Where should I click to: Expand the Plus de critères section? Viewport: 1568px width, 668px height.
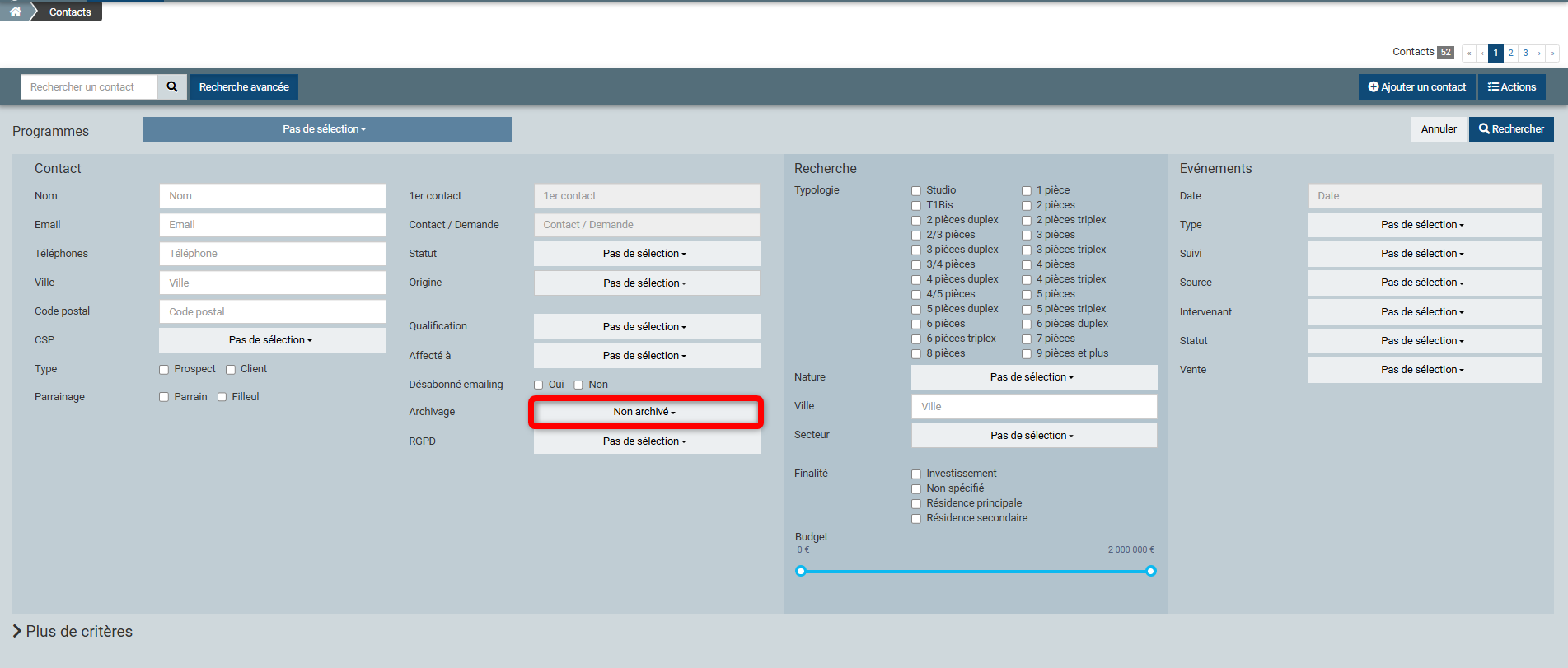click(73, 631)
